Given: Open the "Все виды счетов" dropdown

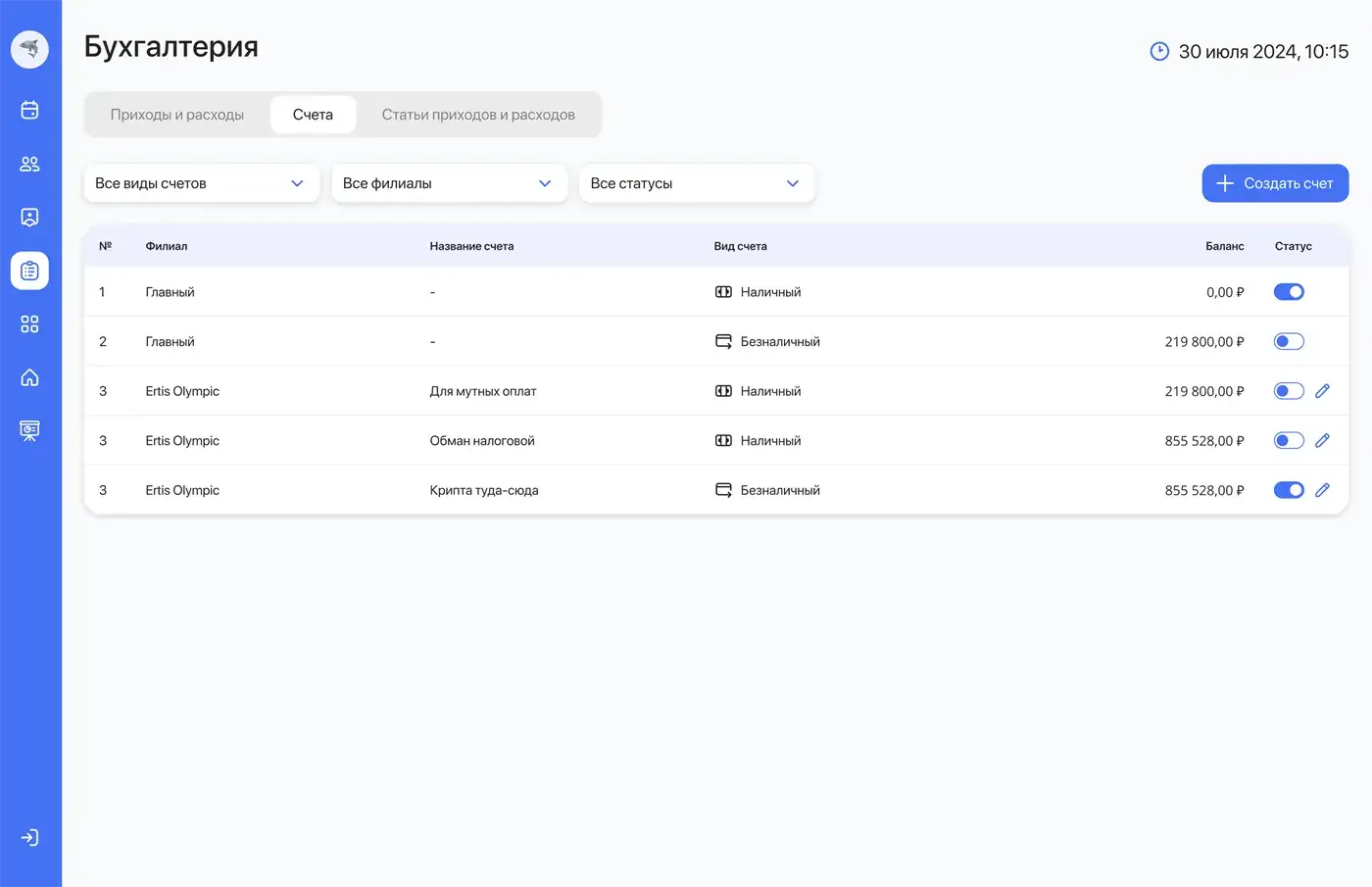Looking at the screenshot, I should click(x=201, y=183).
